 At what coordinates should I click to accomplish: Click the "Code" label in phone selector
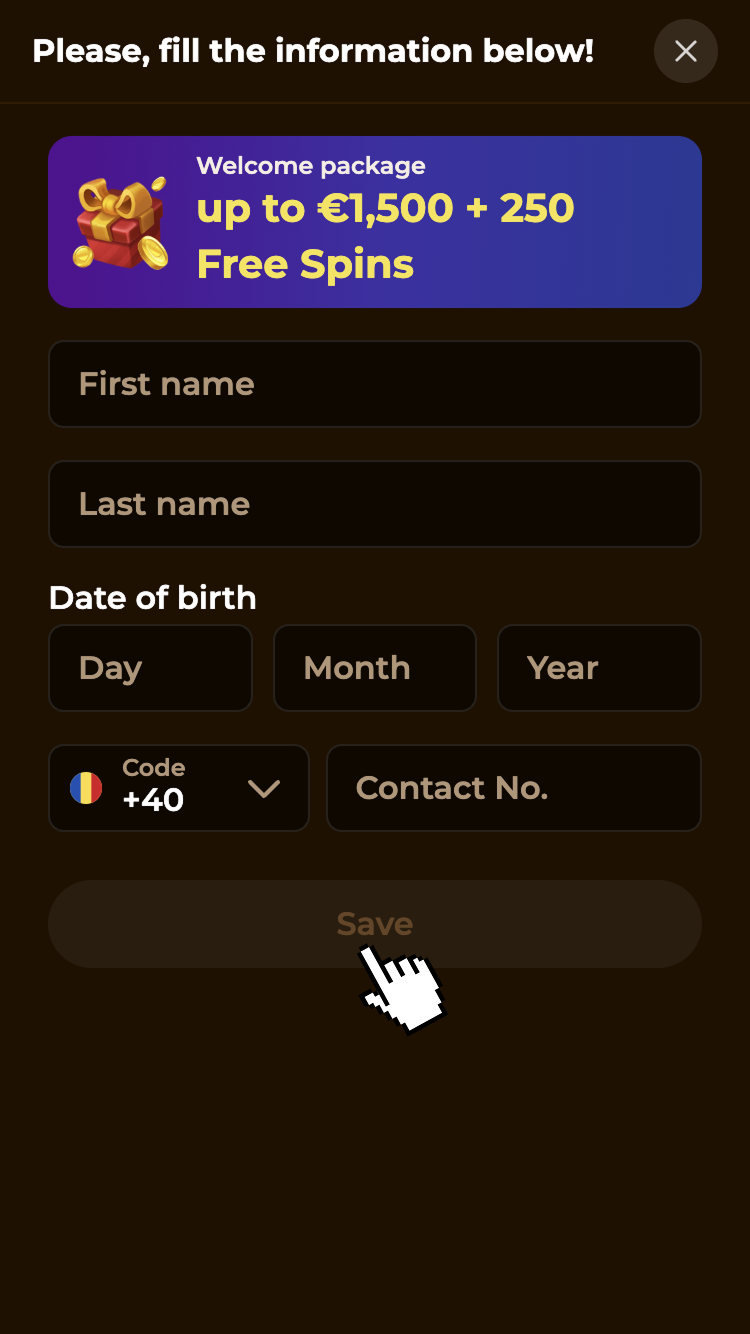(153, 768)
